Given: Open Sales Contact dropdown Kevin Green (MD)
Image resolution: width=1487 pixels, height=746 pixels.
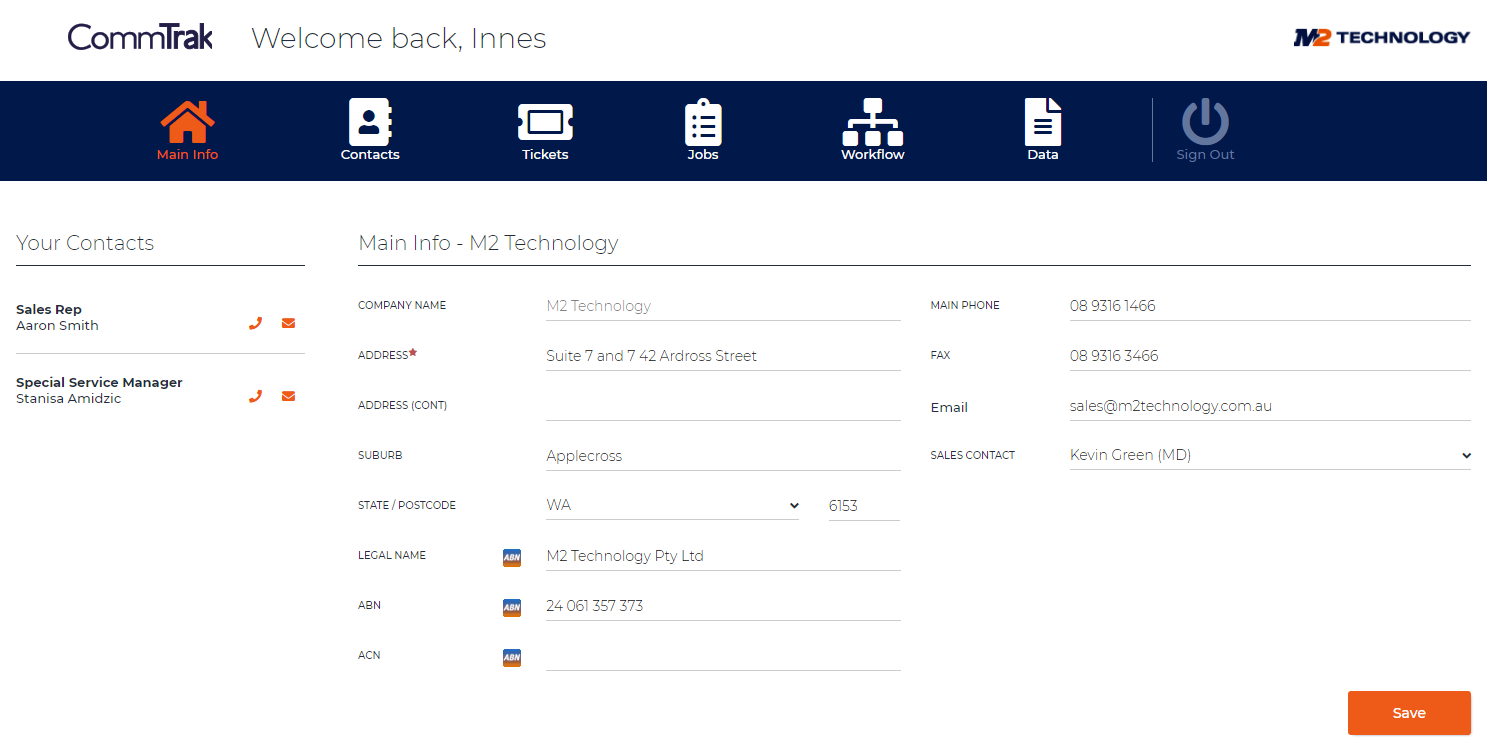Looking at the screenshot, I should (1270, 455).
